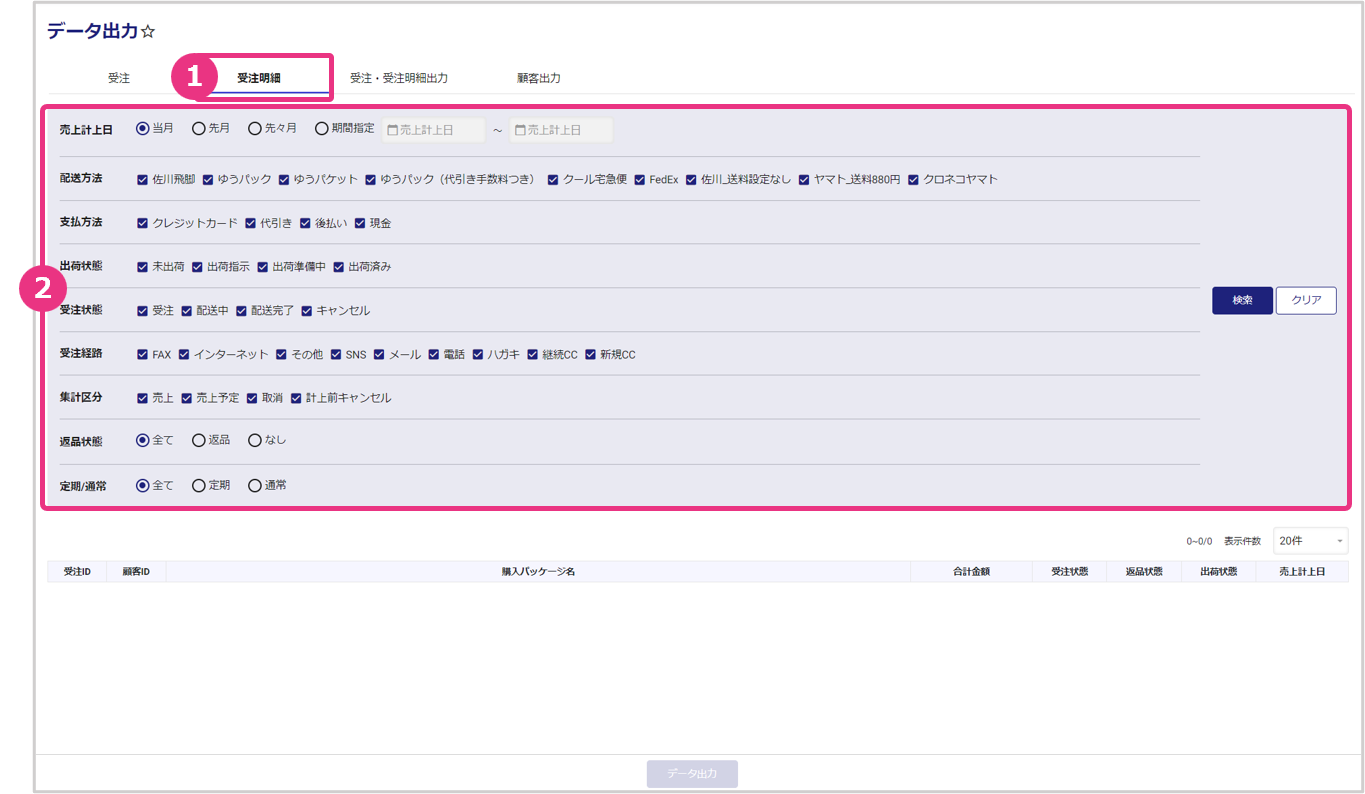
Task: Select the 受注明細 tab
Action: click(x=259, y=78)
